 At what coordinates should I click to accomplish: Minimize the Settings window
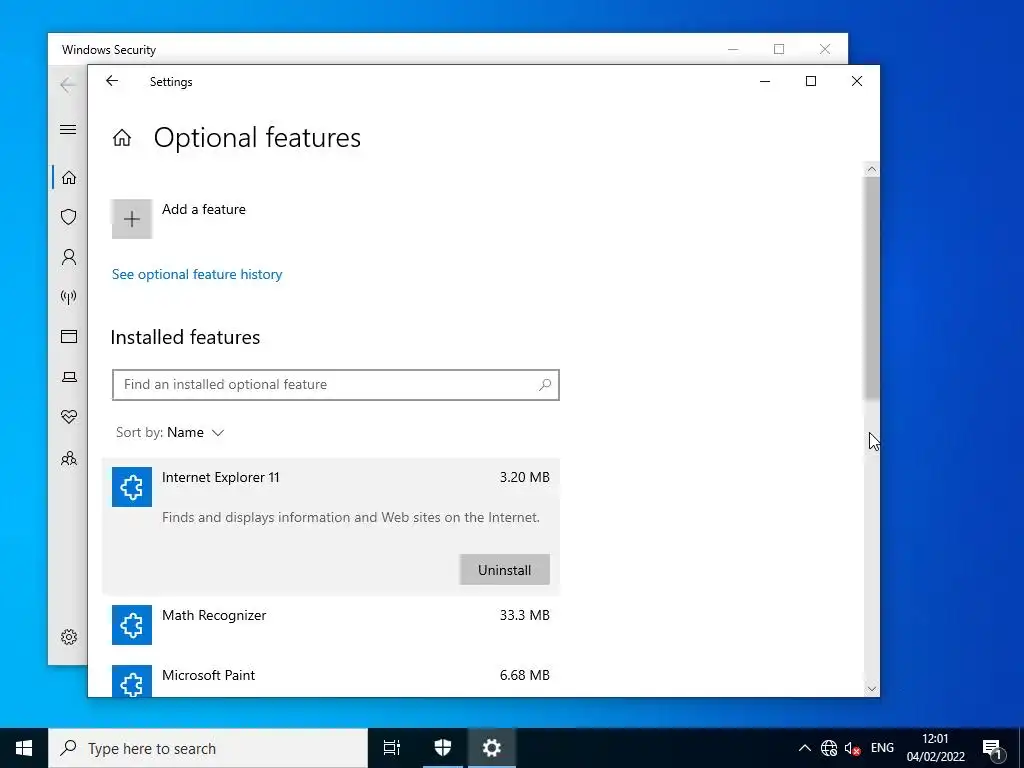(x=765, y=81)
